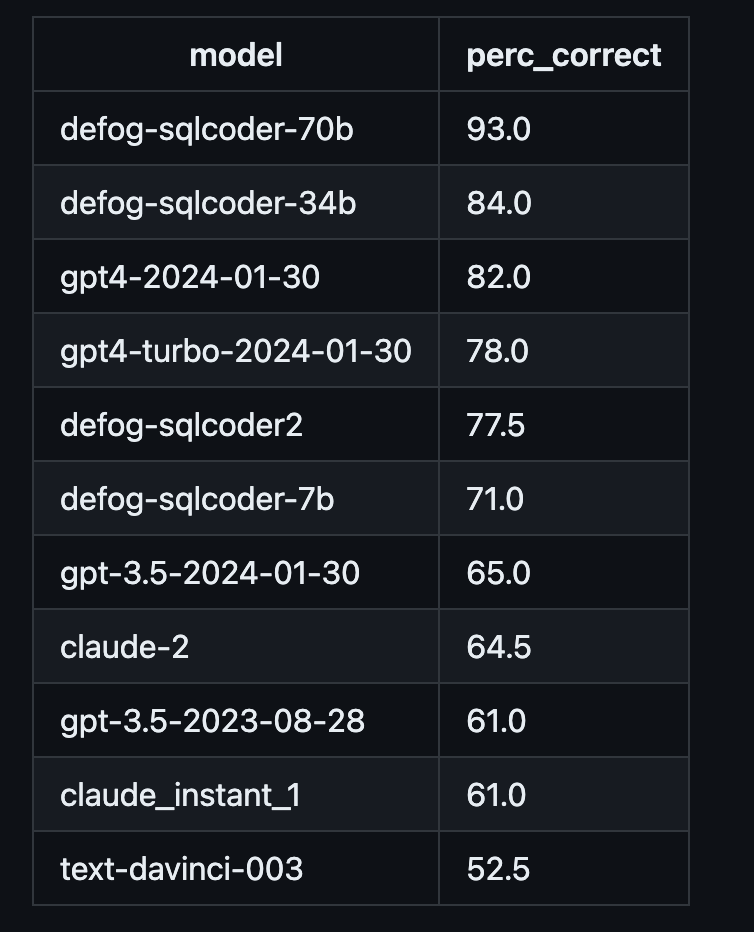
Task: Select the gpt-3.5-2024-01-30 model cell
Action: 210,573
